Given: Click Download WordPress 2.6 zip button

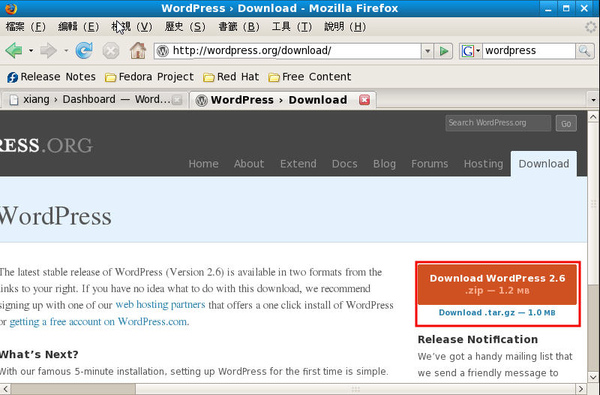Looking at the screenshot, I should [497, 284].
